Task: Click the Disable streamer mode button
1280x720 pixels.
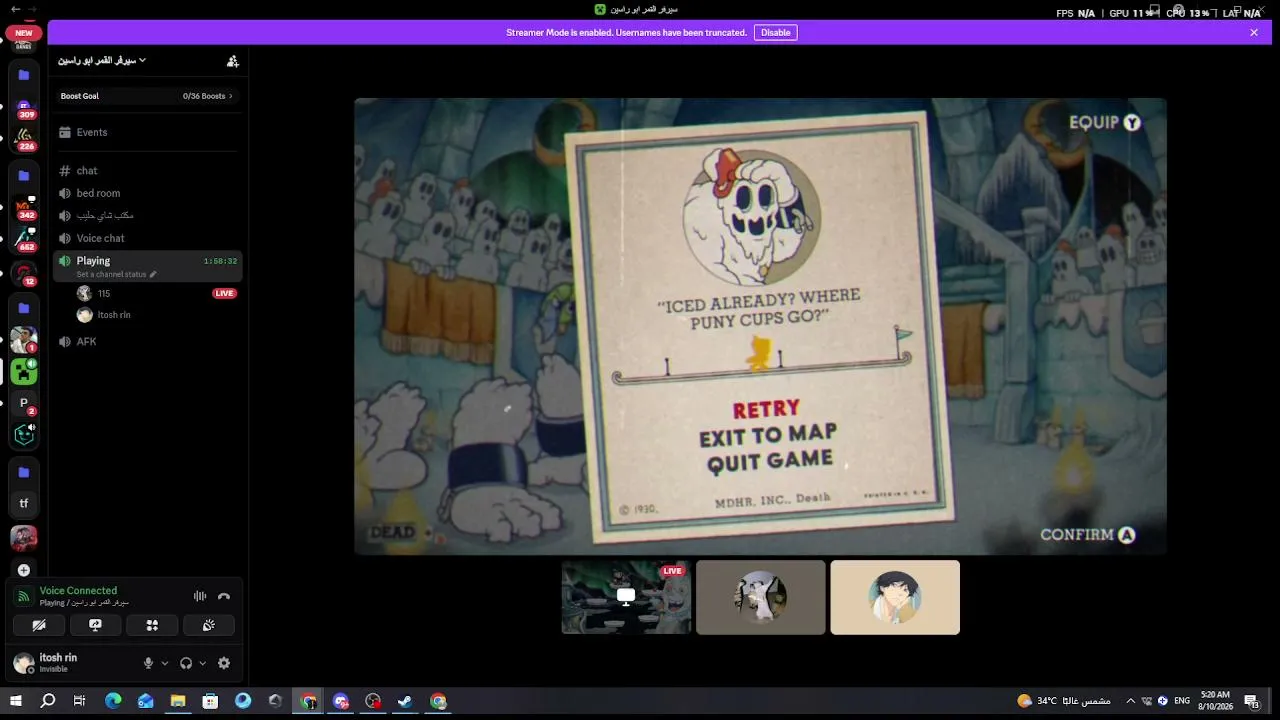Action: 775,32
